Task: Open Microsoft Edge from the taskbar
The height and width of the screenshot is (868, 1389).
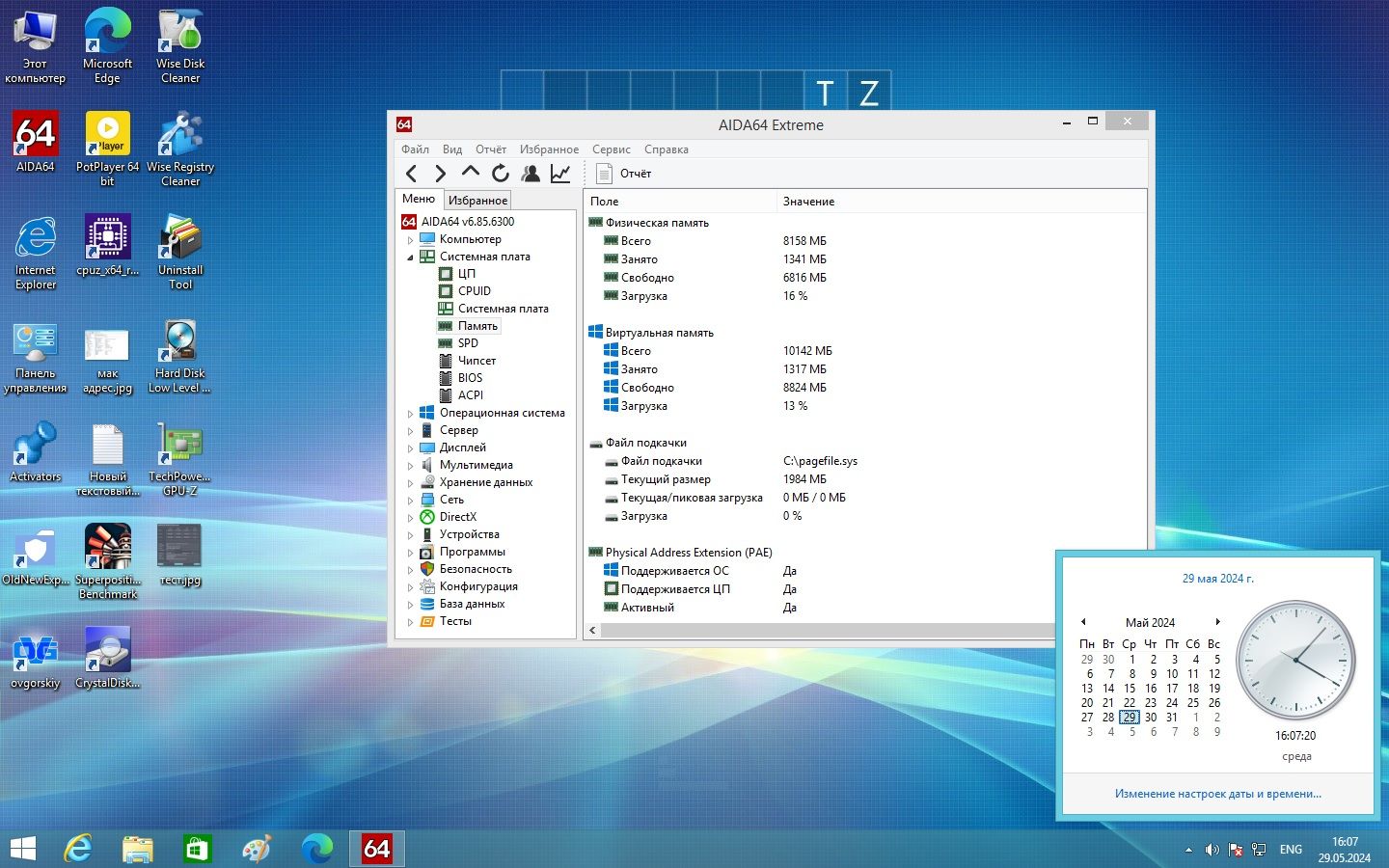Action: 316,849
